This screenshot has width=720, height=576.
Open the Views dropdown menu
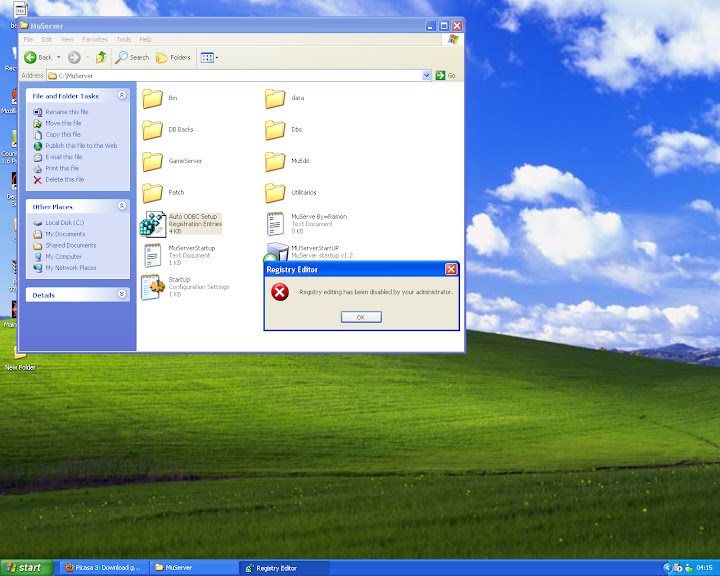click(x=210, y=58)
